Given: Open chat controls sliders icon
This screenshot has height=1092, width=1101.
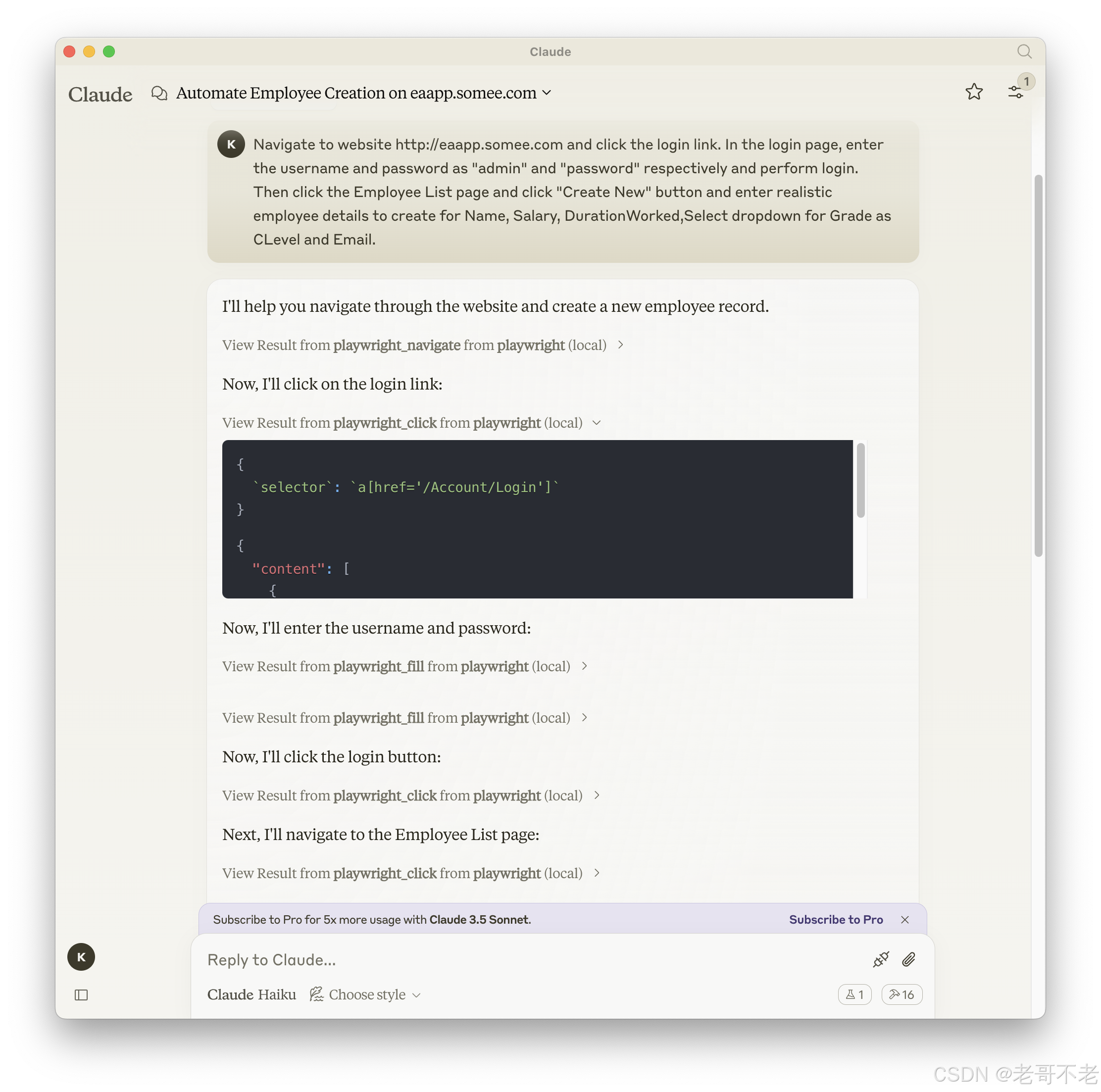Looking at the screenshot, I should (1015, 92).
